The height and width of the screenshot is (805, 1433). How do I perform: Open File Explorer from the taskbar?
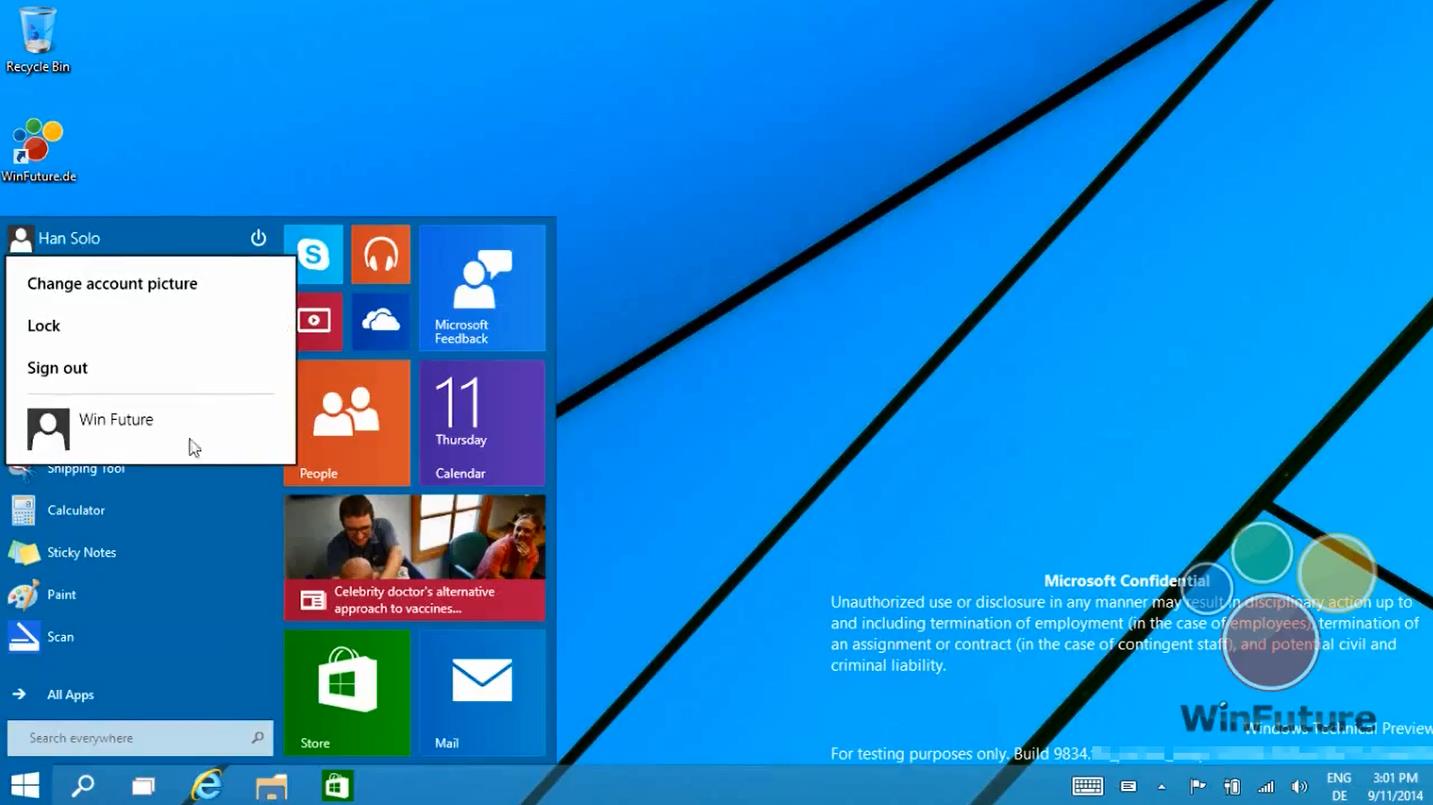pos(271,786)
